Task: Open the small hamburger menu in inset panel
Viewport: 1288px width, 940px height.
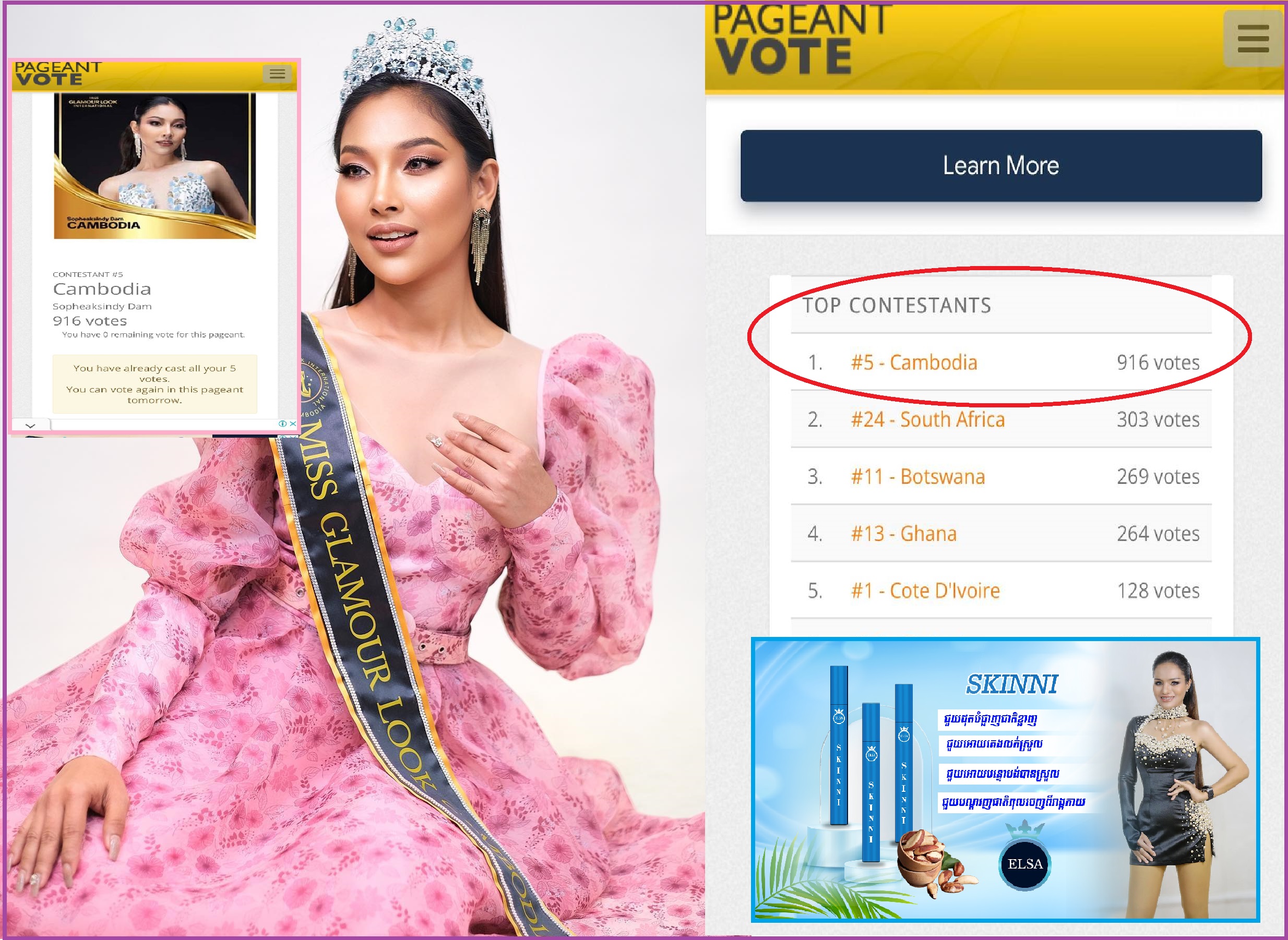Action: pyautogui.click(x=277, y=74)
